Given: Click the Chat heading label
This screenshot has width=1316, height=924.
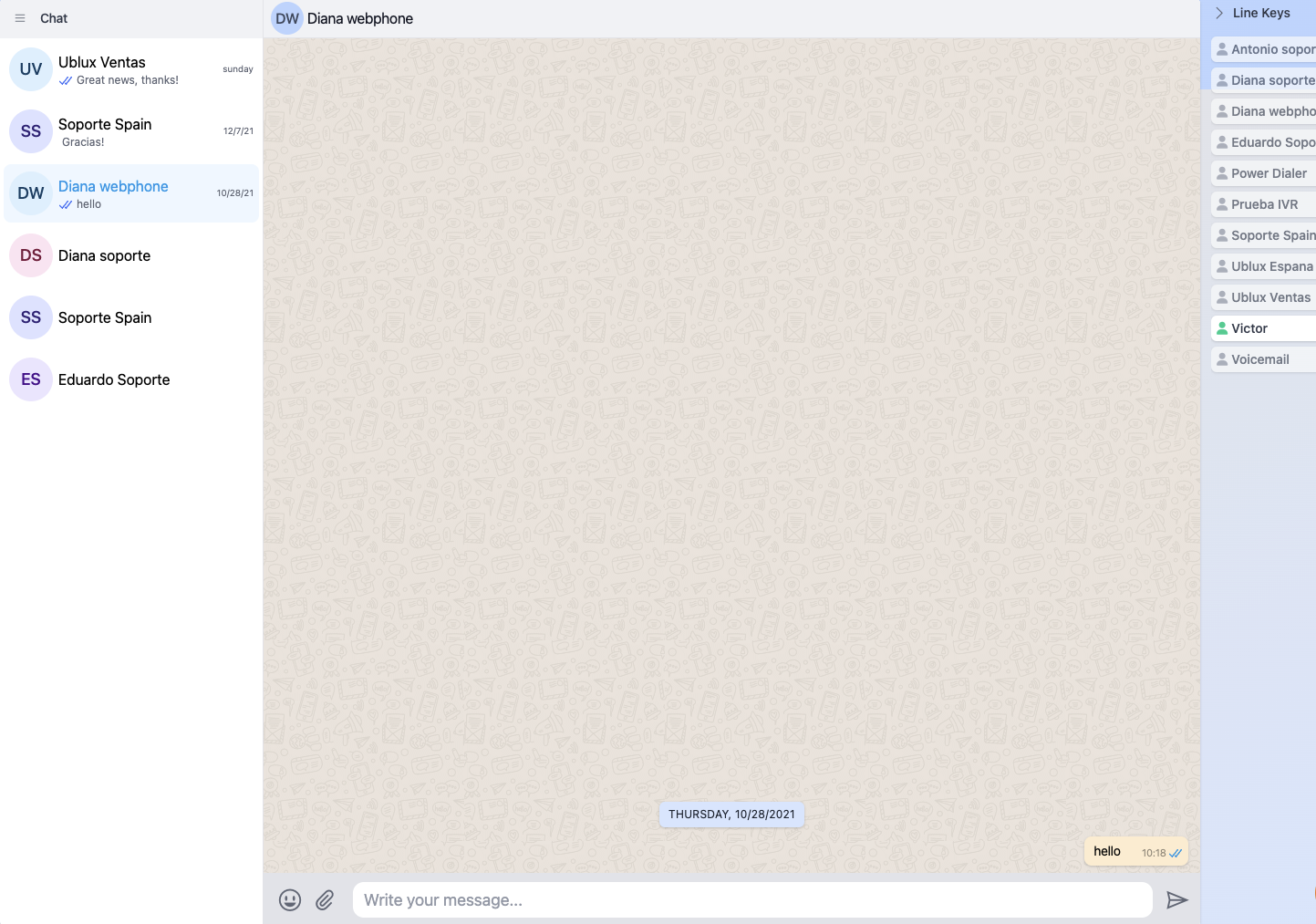Looking at the screenshot, I should pyautogui.click(x=54, y=18).
